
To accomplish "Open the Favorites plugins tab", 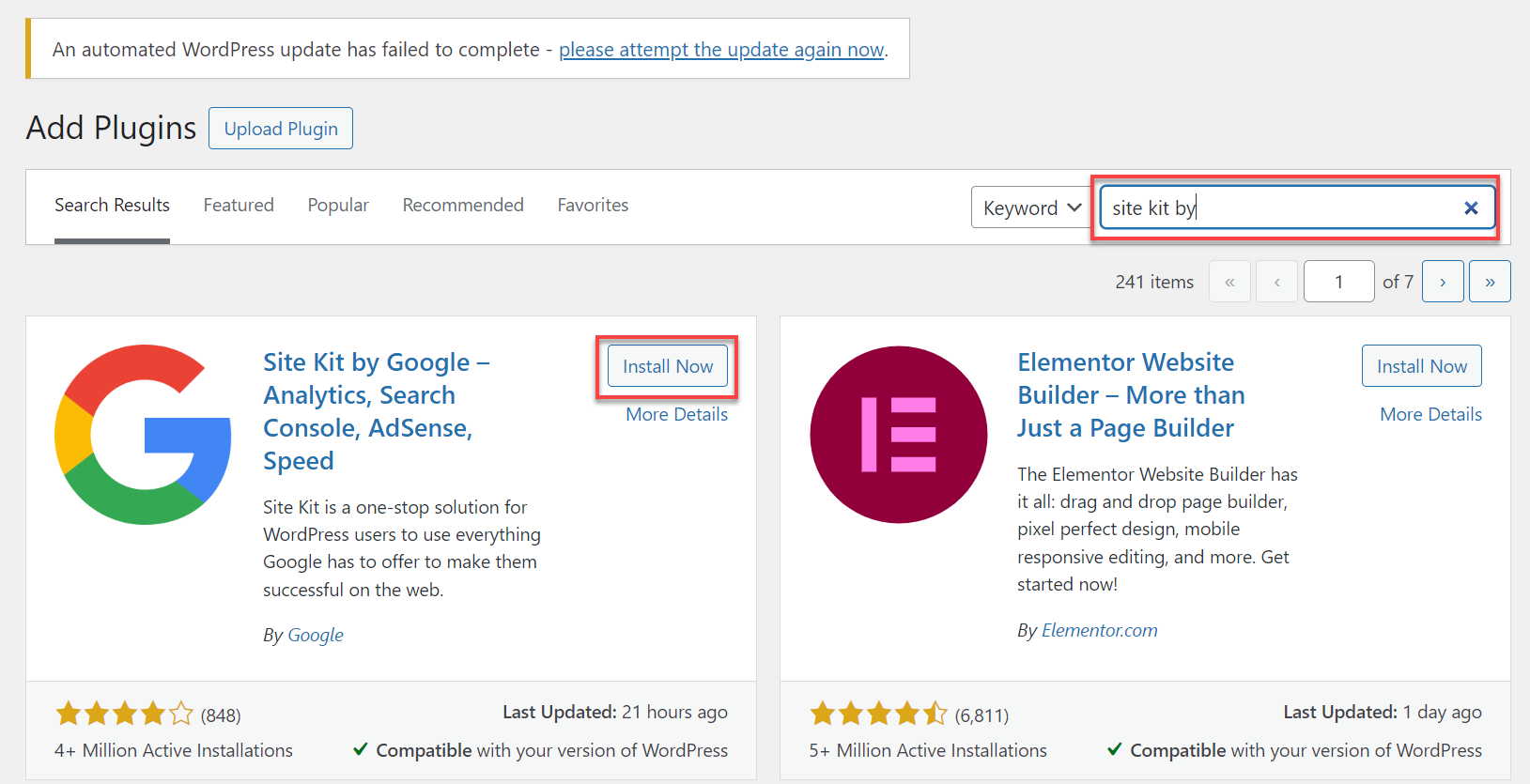I will tap(593, 205).
